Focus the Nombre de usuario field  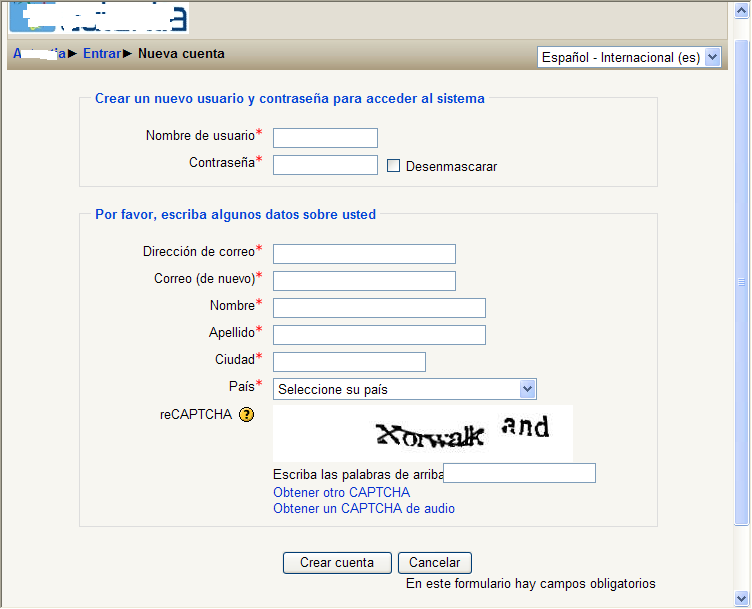click(325, 138)
